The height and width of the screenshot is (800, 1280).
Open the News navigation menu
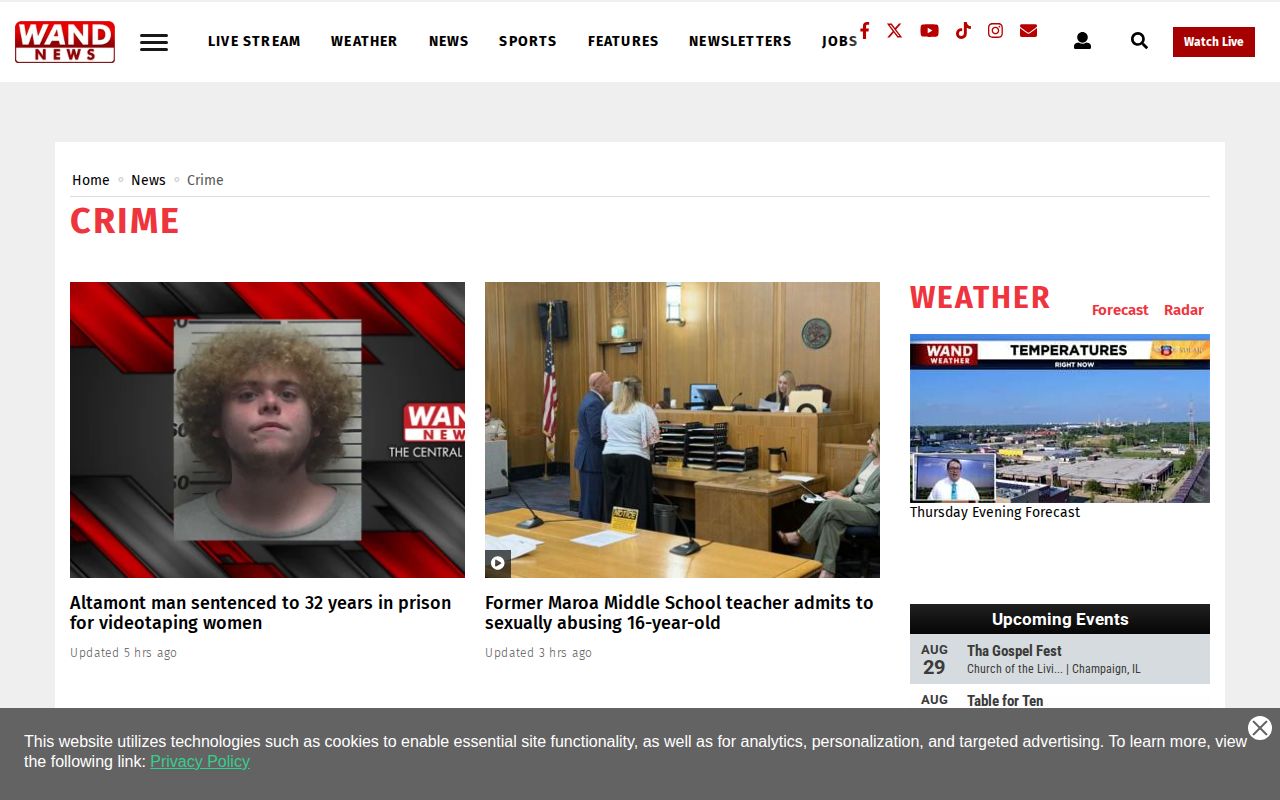coord(449,41)
